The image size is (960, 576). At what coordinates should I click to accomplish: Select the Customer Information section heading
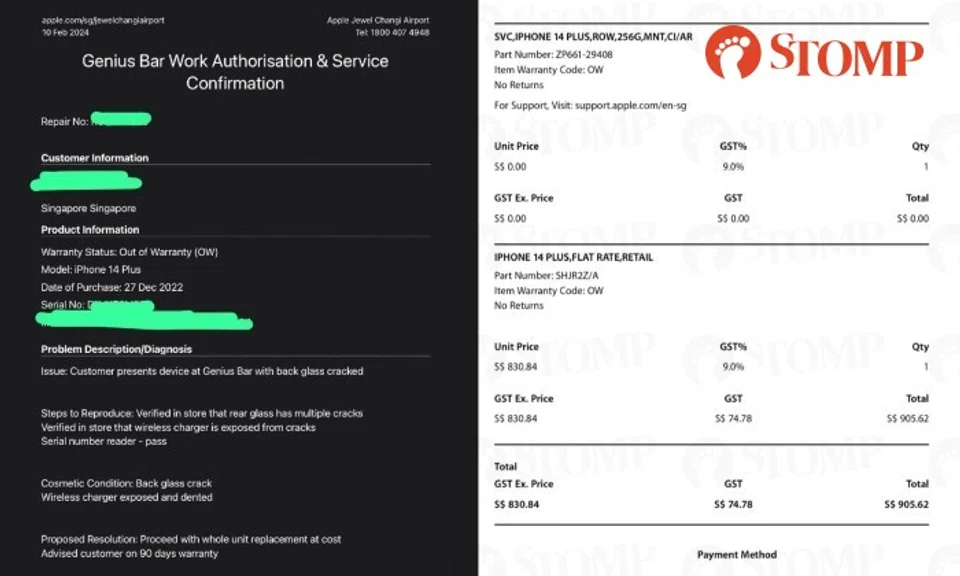(94, 158)
